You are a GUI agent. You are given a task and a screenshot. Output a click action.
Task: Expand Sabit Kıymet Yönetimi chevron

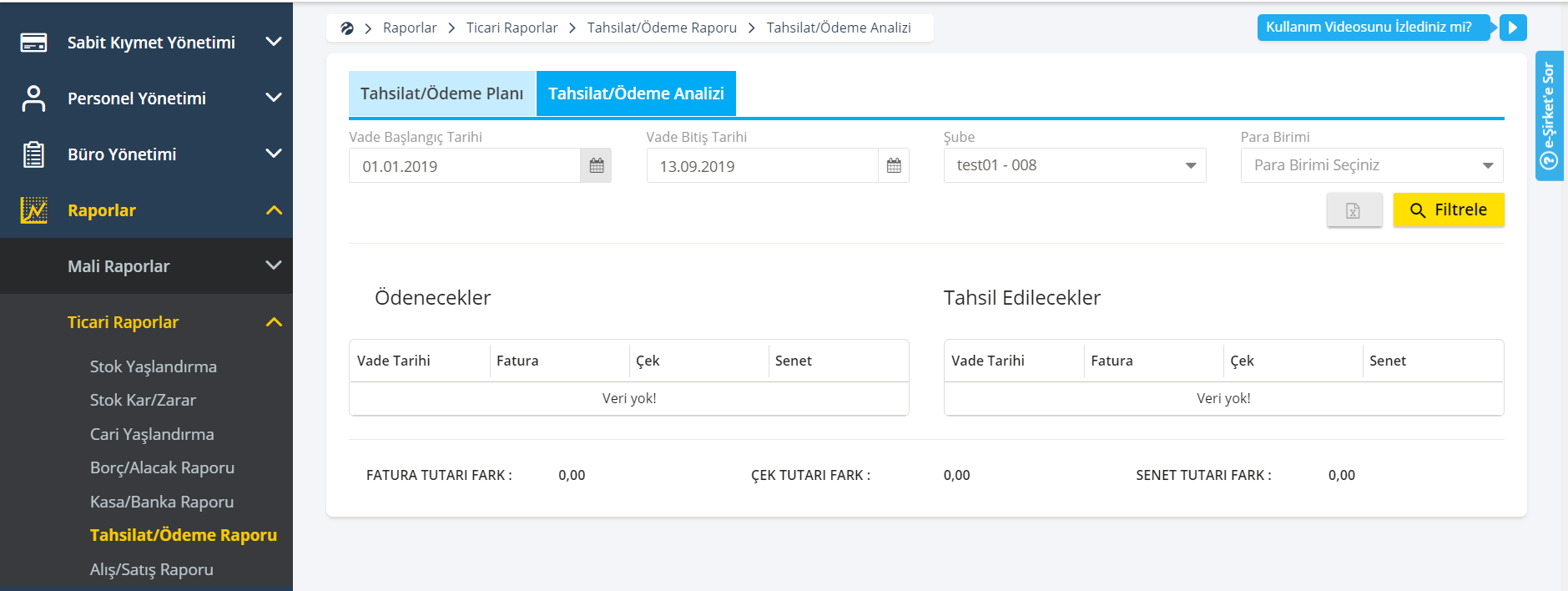[x=273, y=41]
